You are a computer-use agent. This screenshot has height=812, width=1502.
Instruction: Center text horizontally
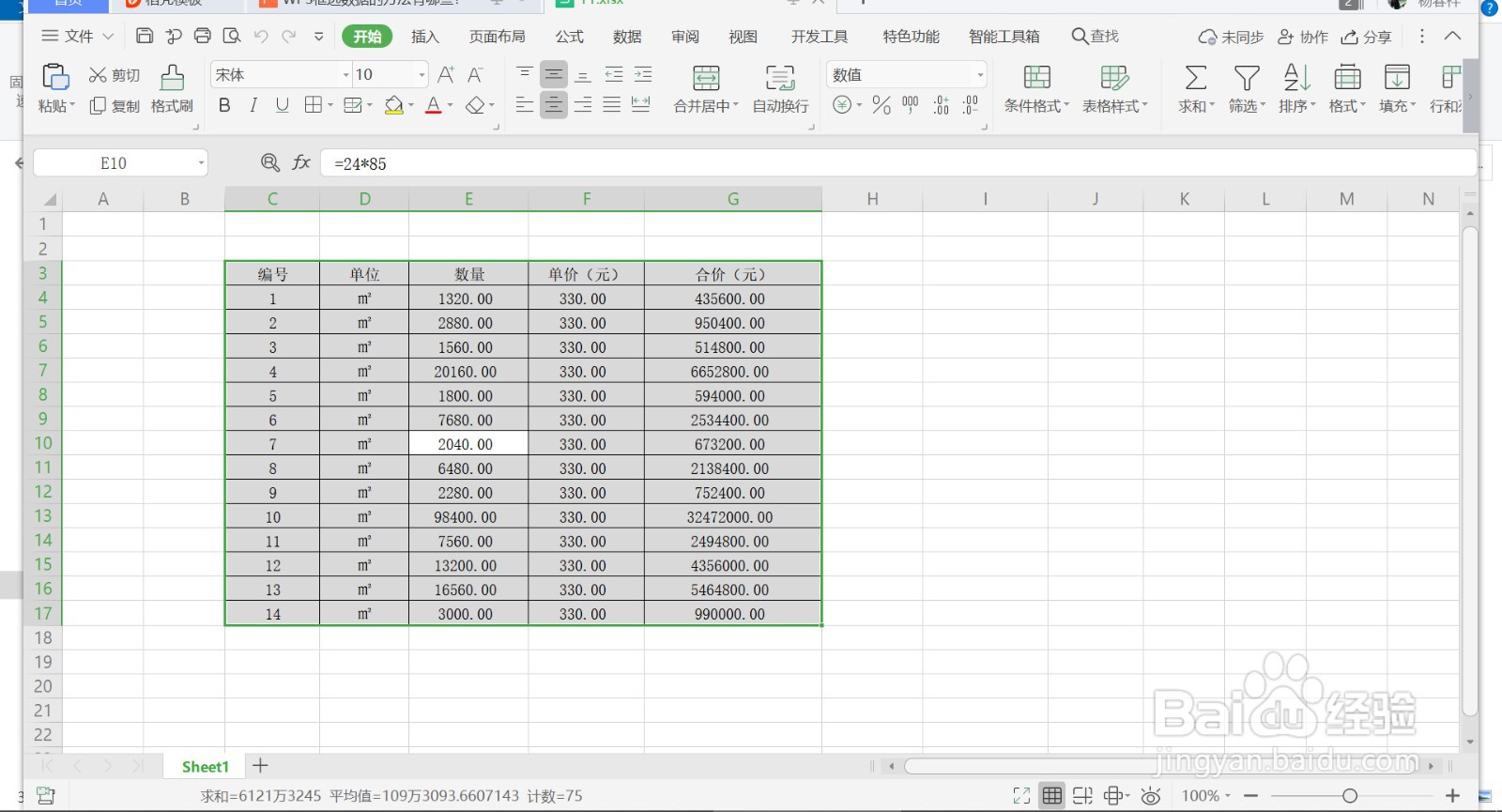tap(554, 105)
